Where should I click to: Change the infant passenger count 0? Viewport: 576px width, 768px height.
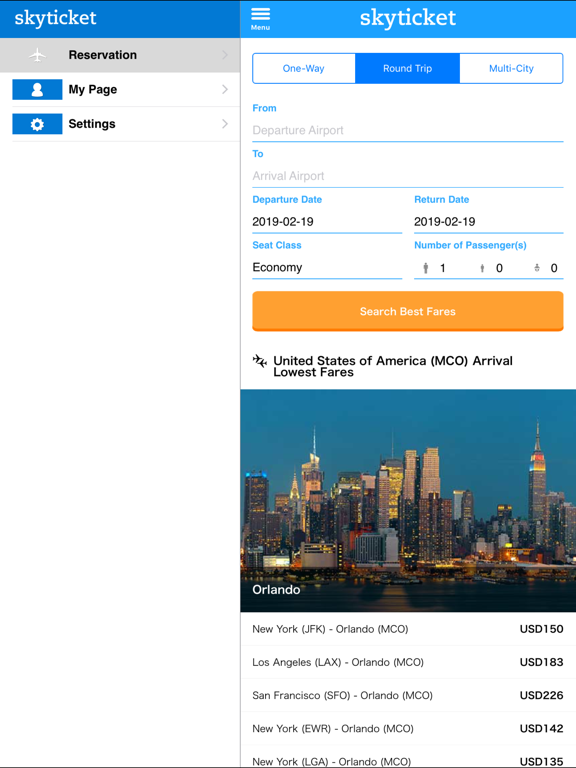(554, 268)
